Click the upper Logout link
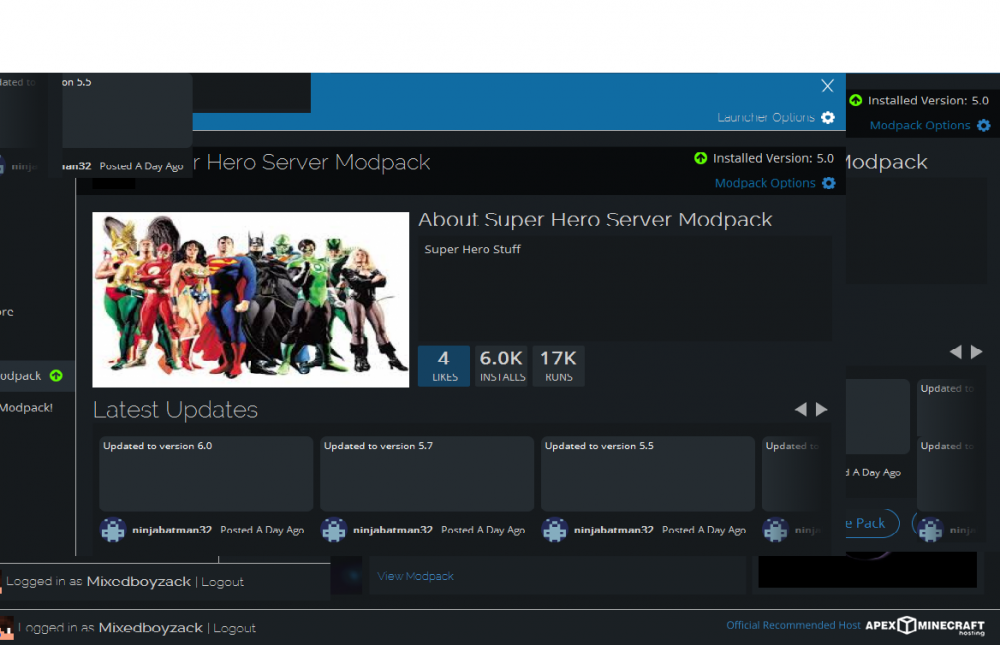Image resolution: width=1000 pixels, height=645 pixels. [222, 582]
